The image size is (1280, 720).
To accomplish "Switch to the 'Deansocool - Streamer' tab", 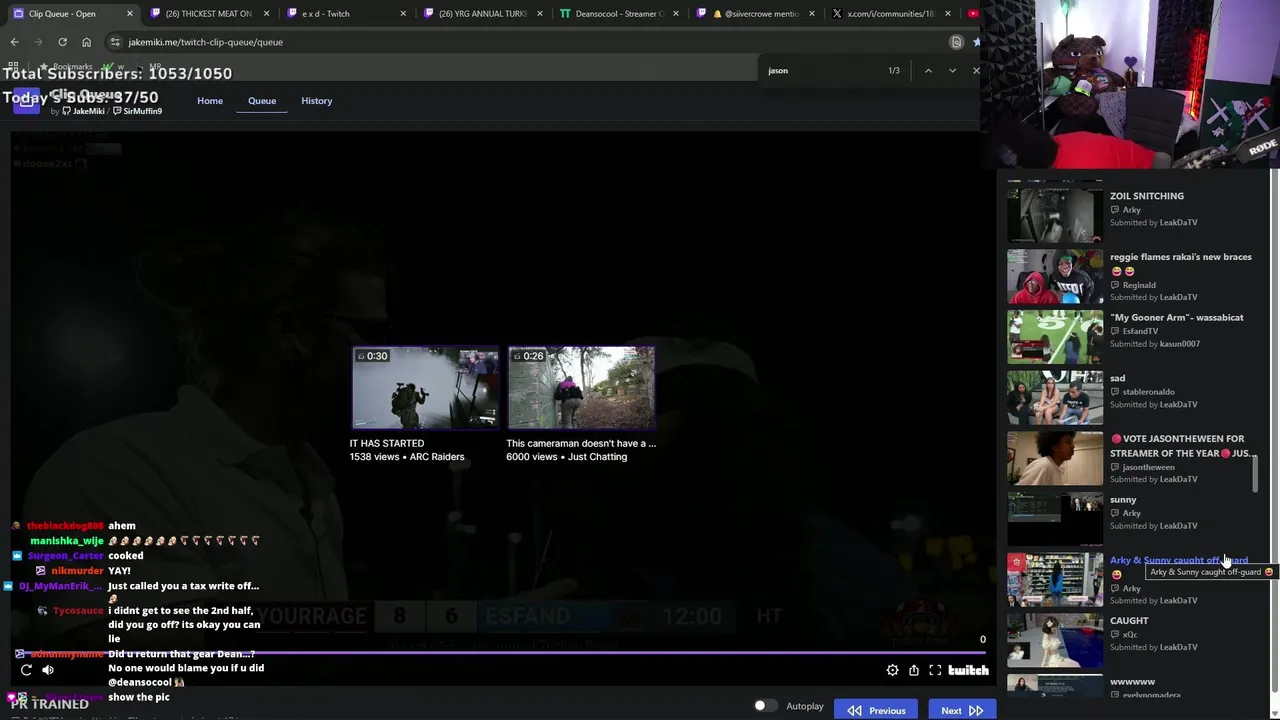I will (619, 13).
